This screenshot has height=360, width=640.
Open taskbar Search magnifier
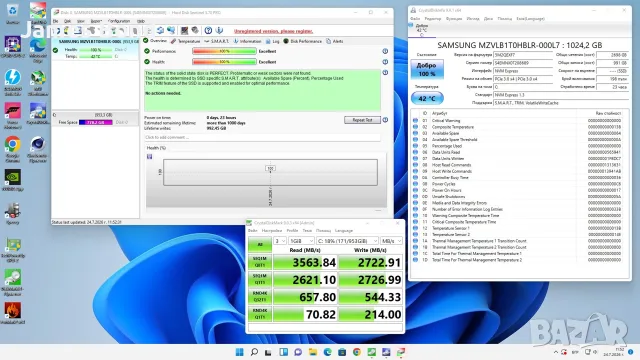point(254,352)
